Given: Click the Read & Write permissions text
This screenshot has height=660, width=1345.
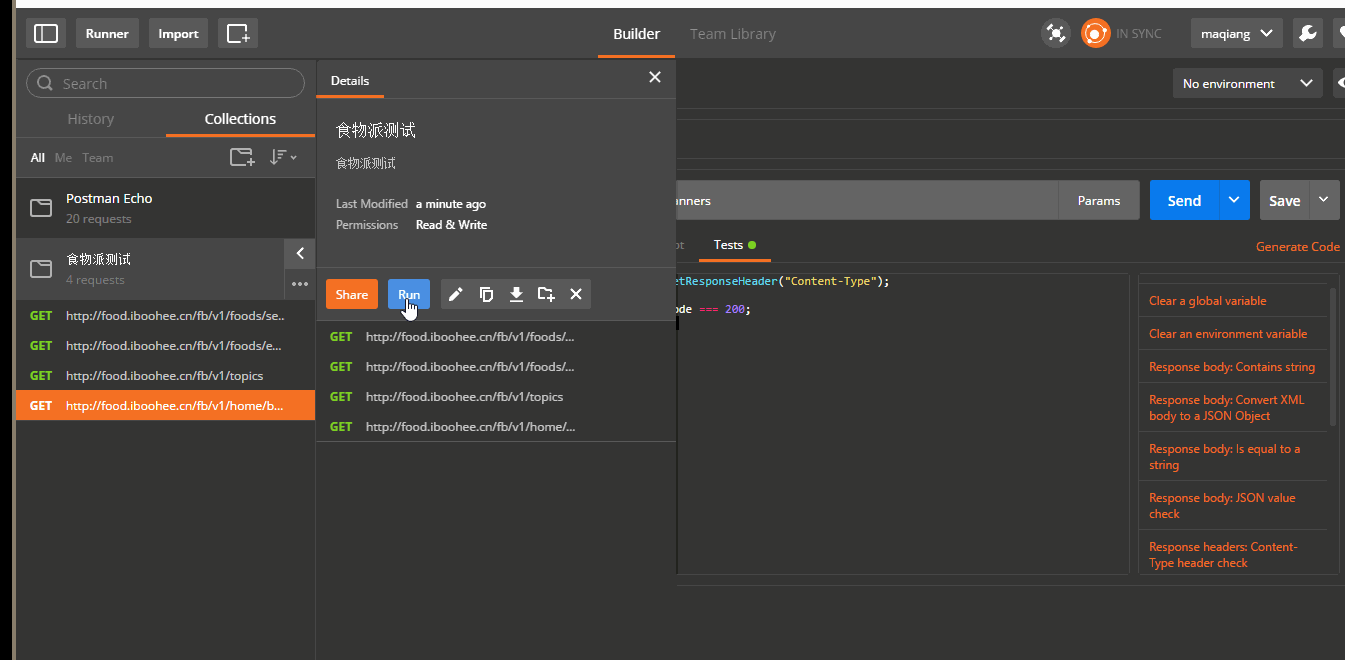Looking at the screenshot, I should pos(451,225).
